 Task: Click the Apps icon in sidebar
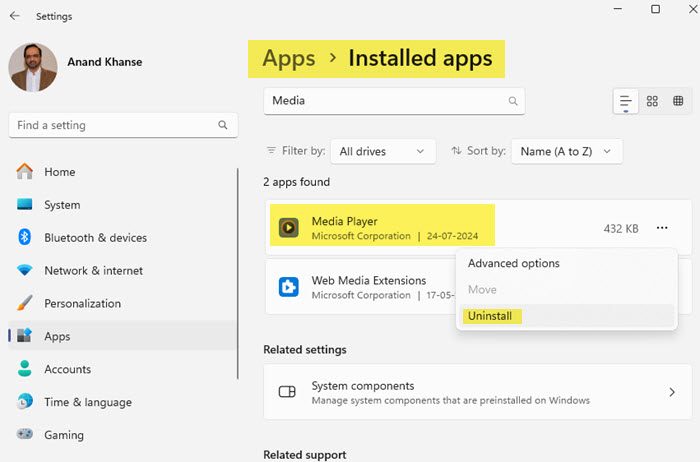[x=25, y=335]
